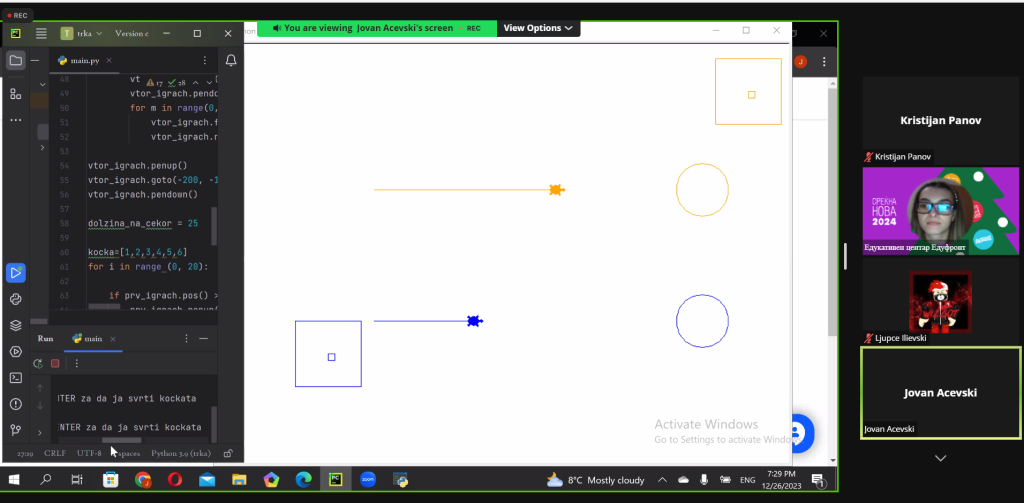Viewport: 1024px width, 503px height.
Task: Open the Python Console tool window
Action: pyautogui.click(x=15, y=299)
